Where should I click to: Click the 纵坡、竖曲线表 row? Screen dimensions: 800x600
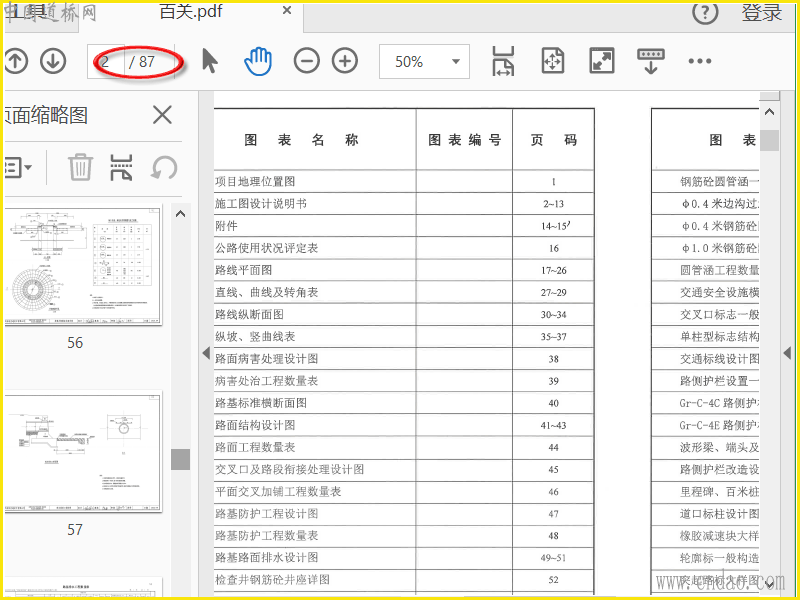tap(404, 337)
